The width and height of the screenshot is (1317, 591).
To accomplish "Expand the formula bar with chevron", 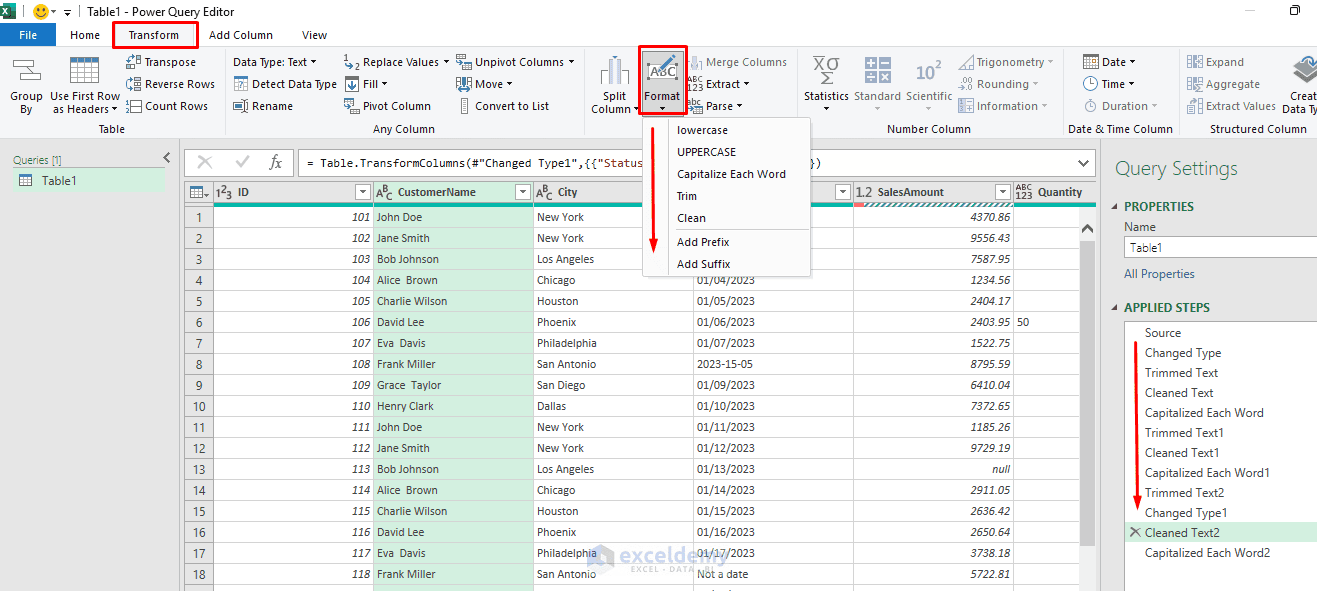I will coord(1084,162).
